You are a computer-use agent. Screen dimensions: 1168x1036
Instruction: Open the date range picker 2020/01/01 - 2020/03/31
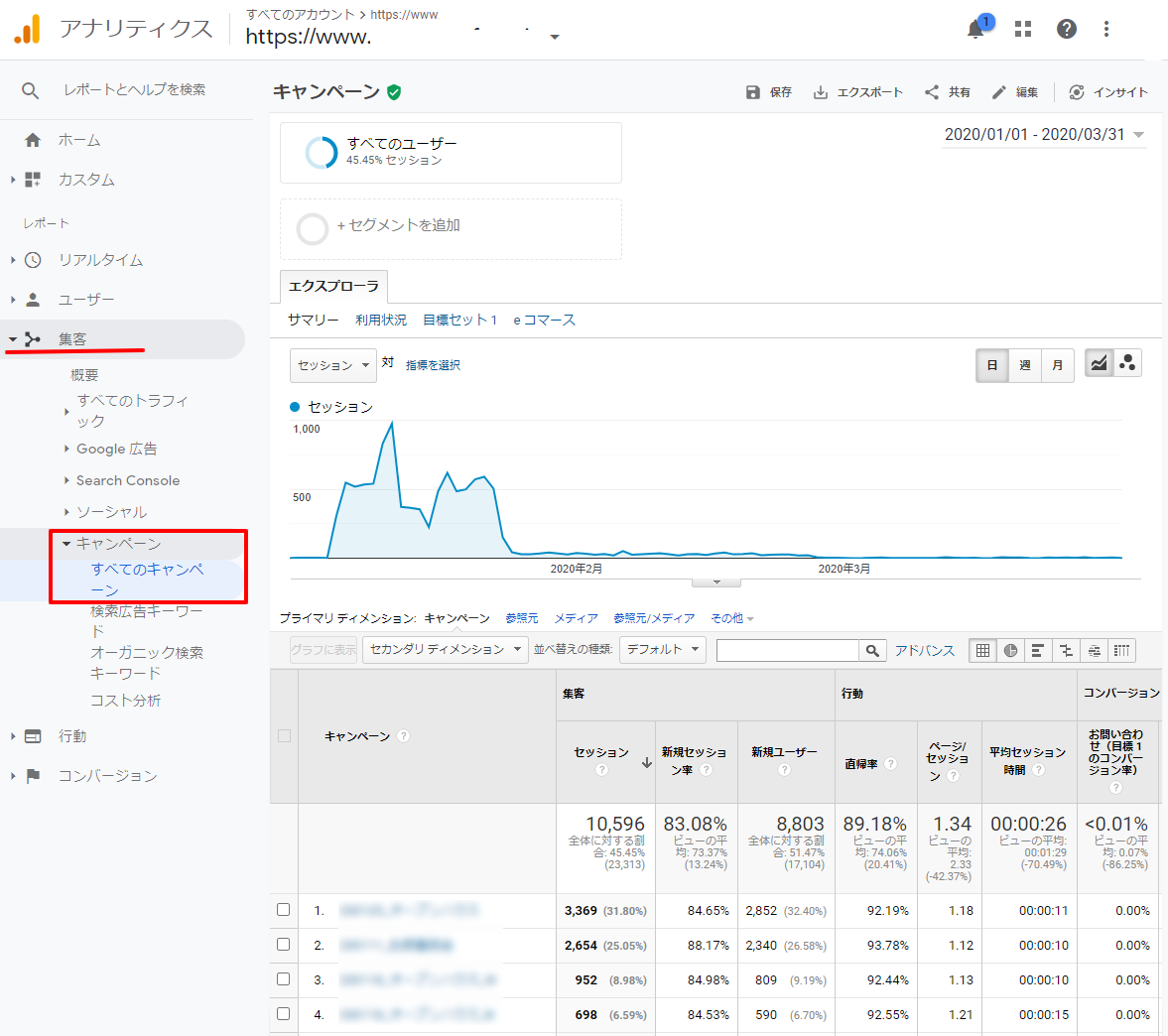1044,135
